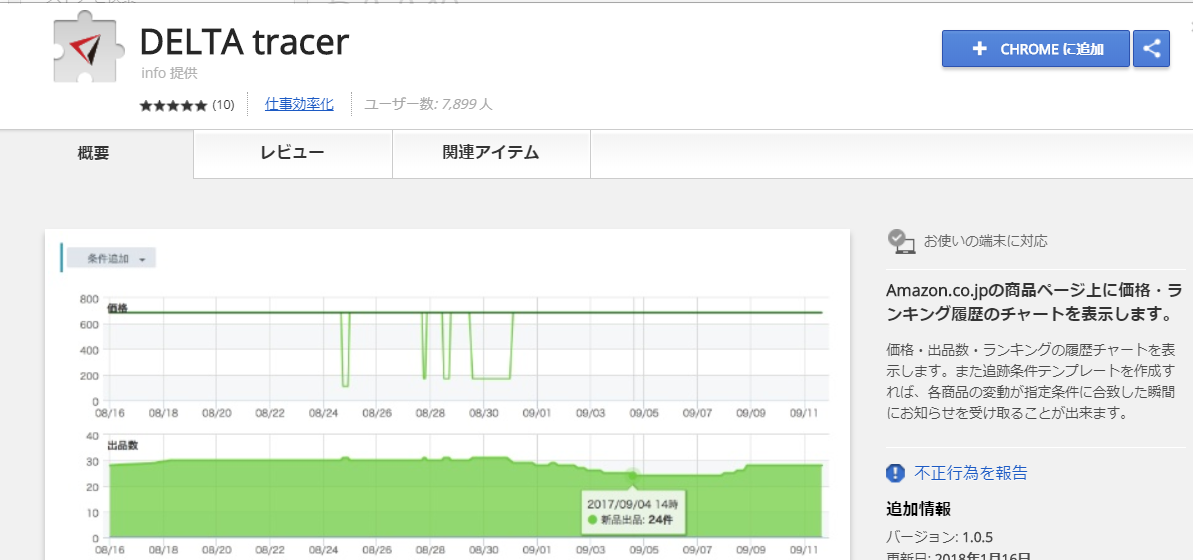Open the 不正行為を報告 link
The width and height of the screenshot is (1193, 560).
(x=970, y=472)
